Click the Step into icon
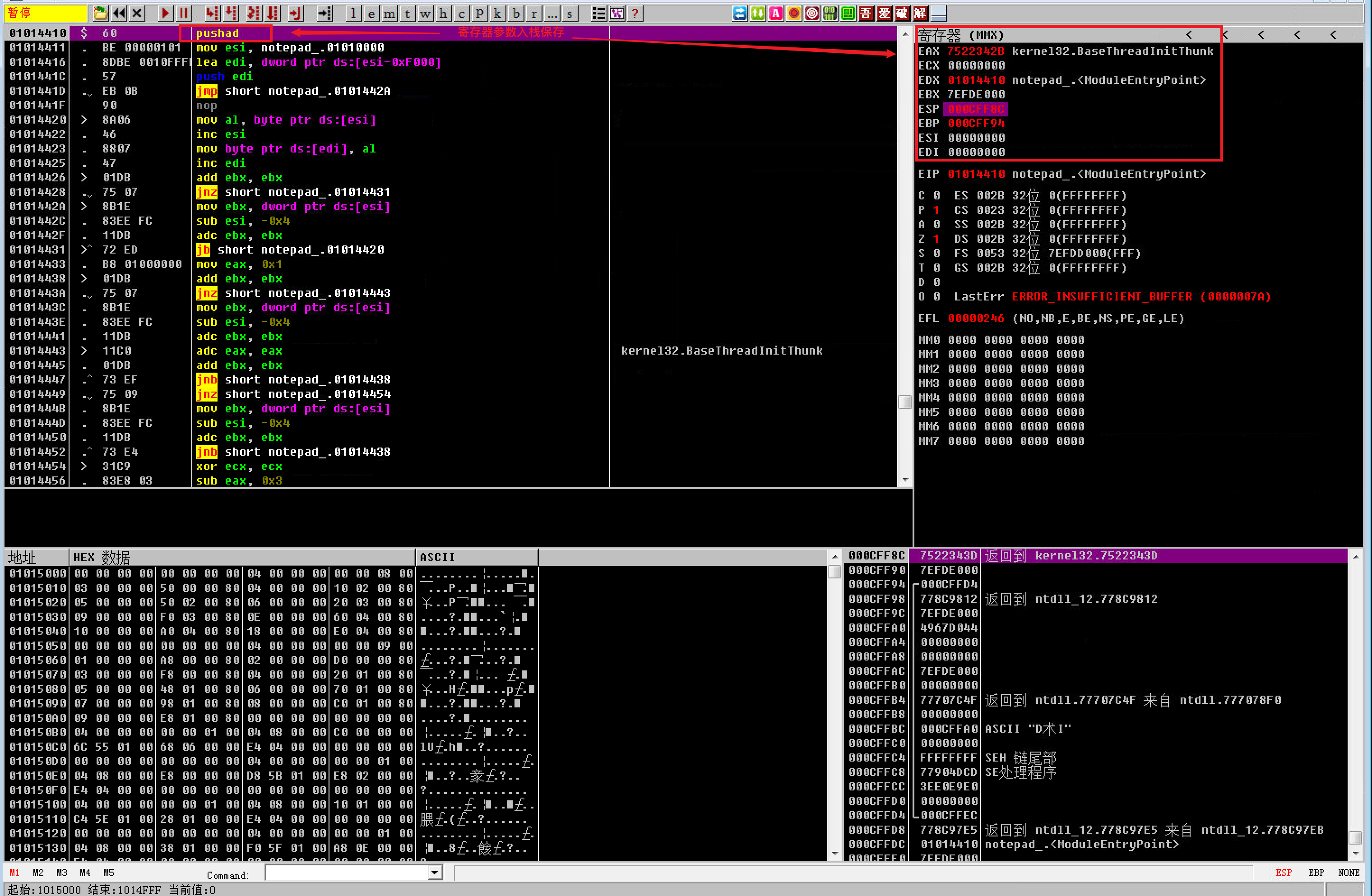 click(x=212, y=13)
